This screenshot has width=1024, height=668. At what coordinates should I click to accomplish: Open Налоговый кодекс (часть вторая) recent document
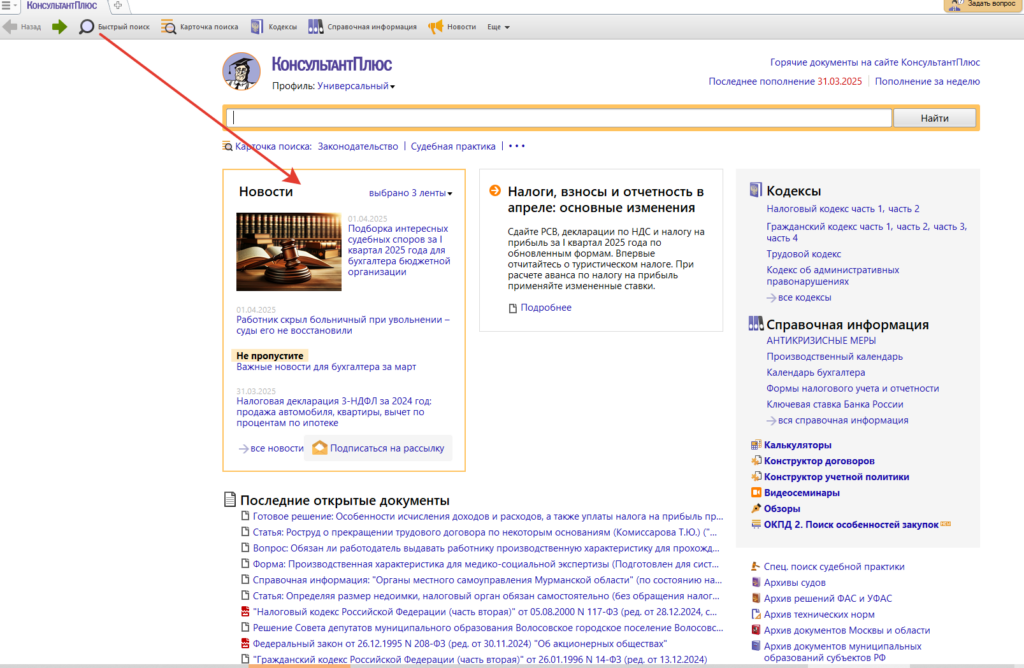(x=485, y=612)
